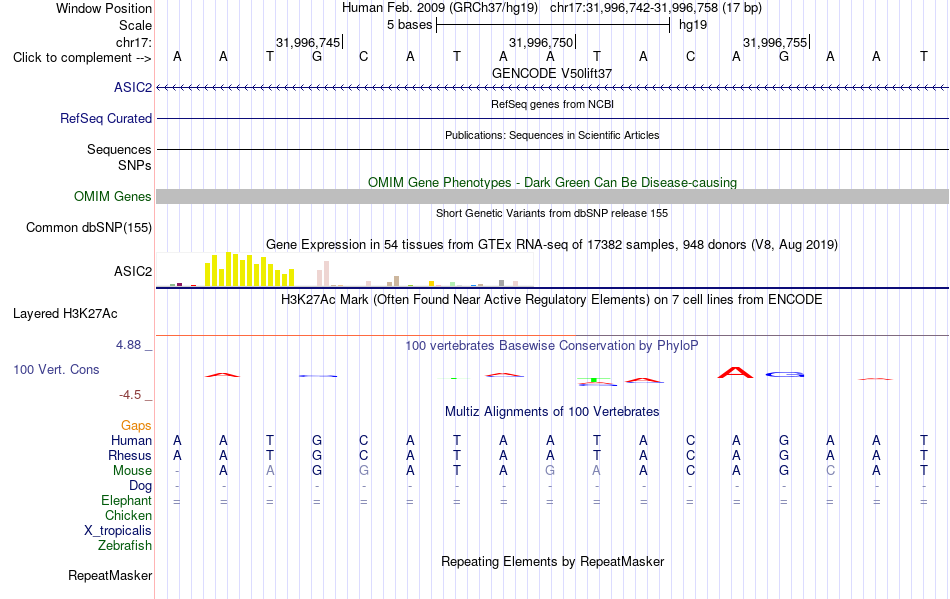Screen dimensions: 950x599
Task: Open the 'OMIM Gene Phenotypes' green track title
Action: point(552,182)
